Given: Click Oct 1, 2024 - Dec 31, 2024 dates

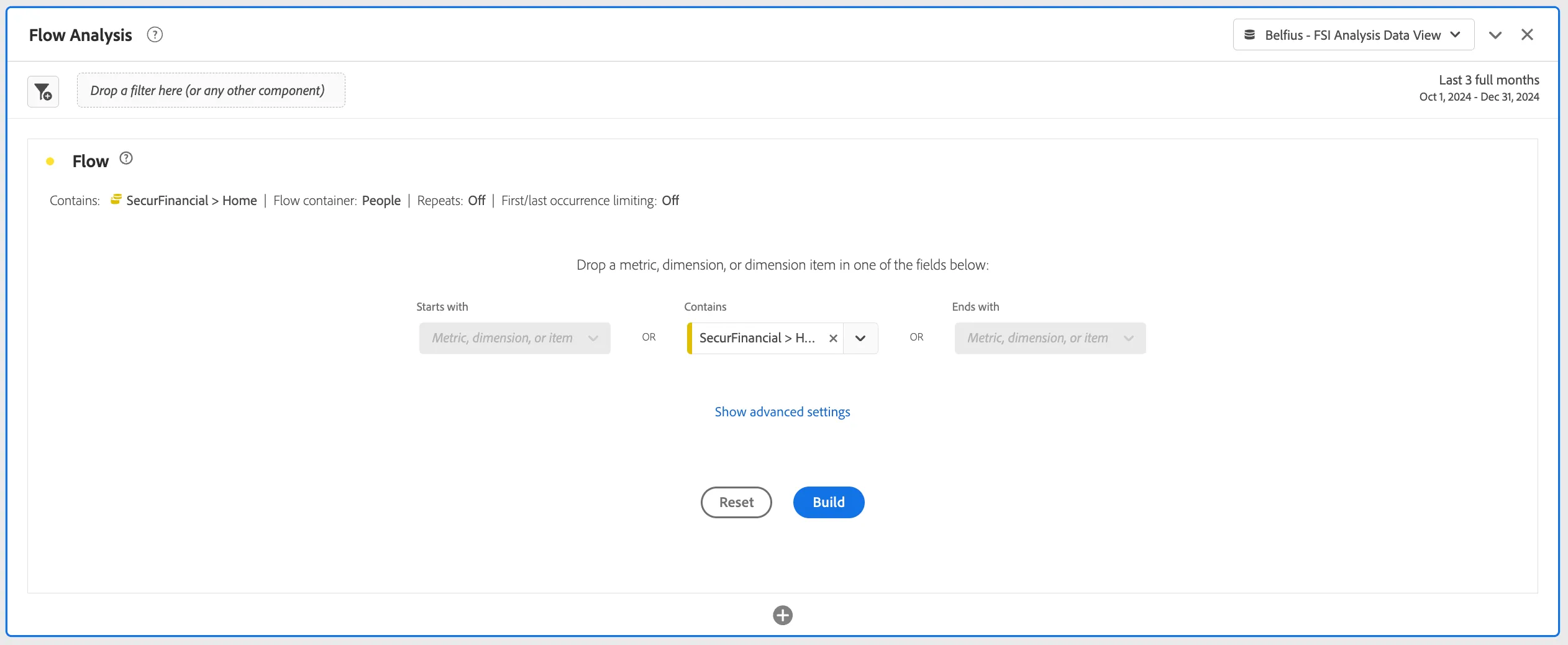Looking at the screenshot, I should click(1479, 97).
